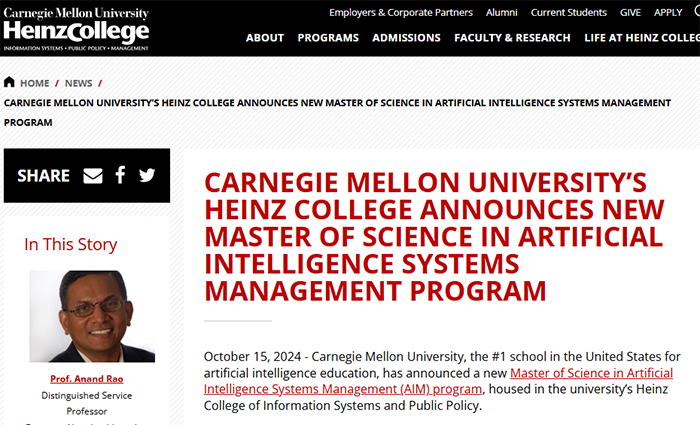
Task: Click the GIVE link
Action: (x=630, y=12)
